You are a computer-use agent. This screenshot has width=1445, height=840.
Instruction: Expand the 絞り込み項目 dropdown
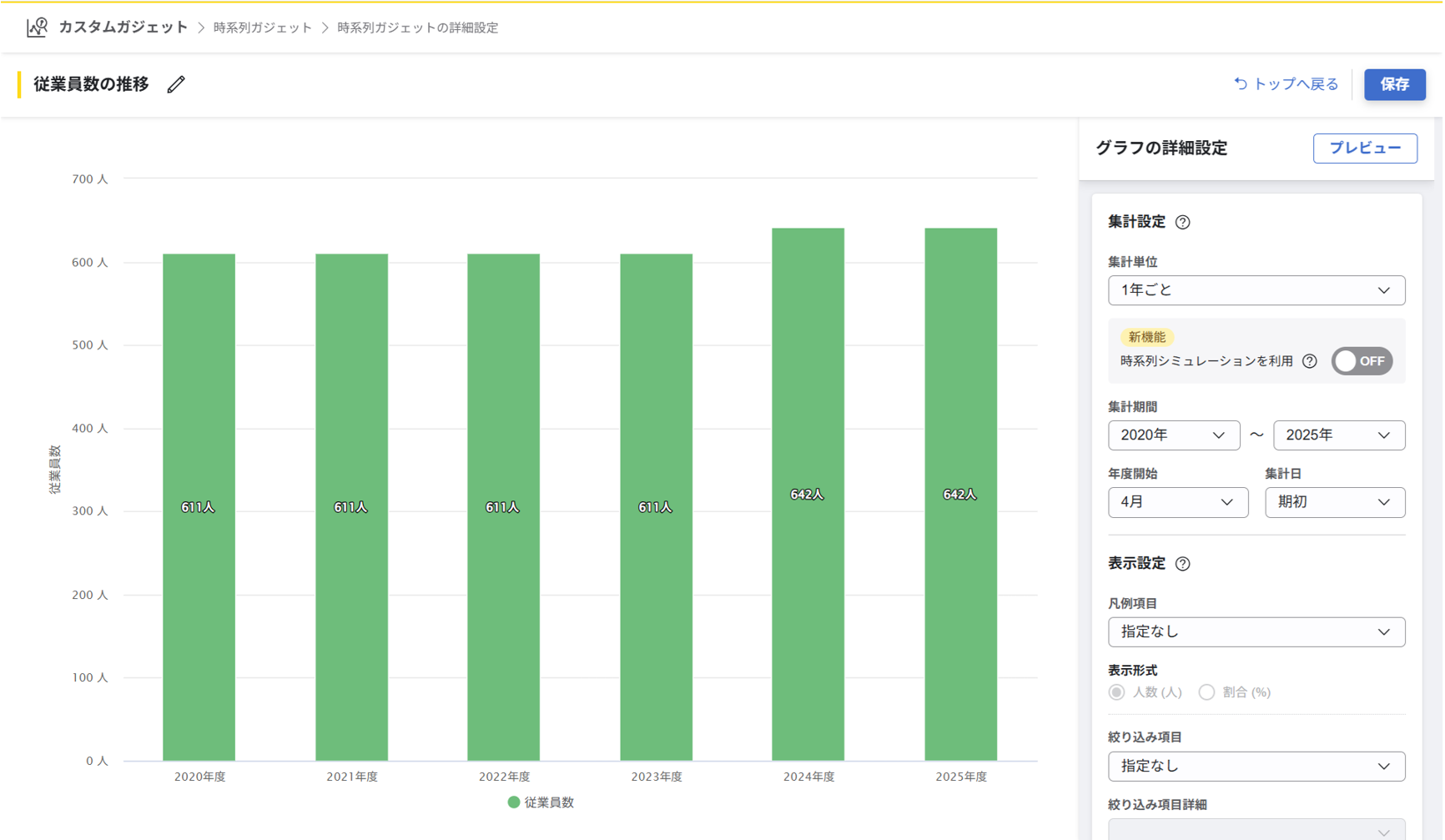pyautogui.click(x=1256, y=766)
